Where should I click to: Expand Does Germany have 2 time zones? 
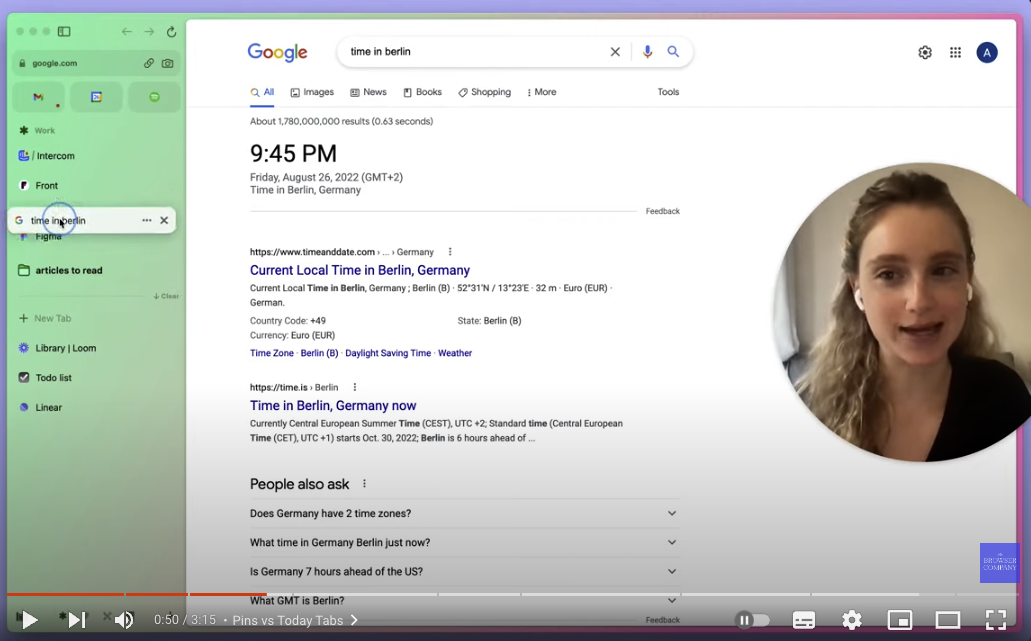464,513
